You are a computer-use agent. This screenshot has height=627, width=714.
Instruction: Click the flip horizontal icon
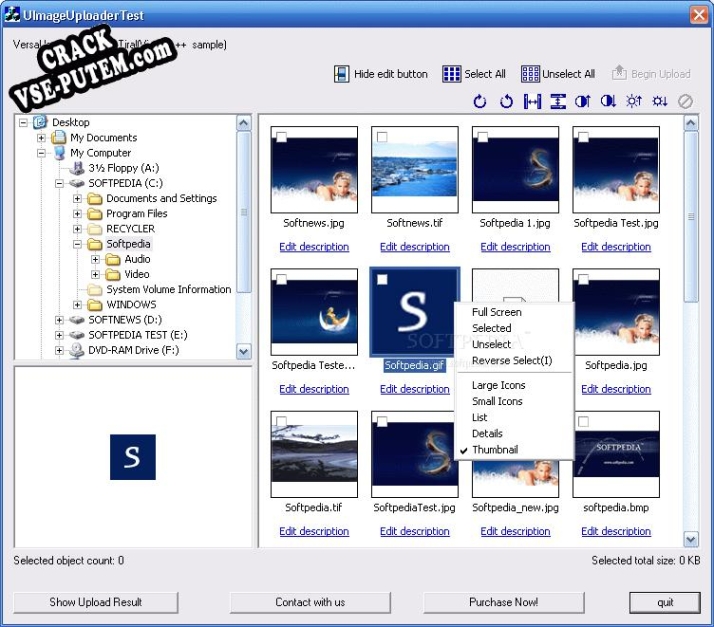coord(532,101)
